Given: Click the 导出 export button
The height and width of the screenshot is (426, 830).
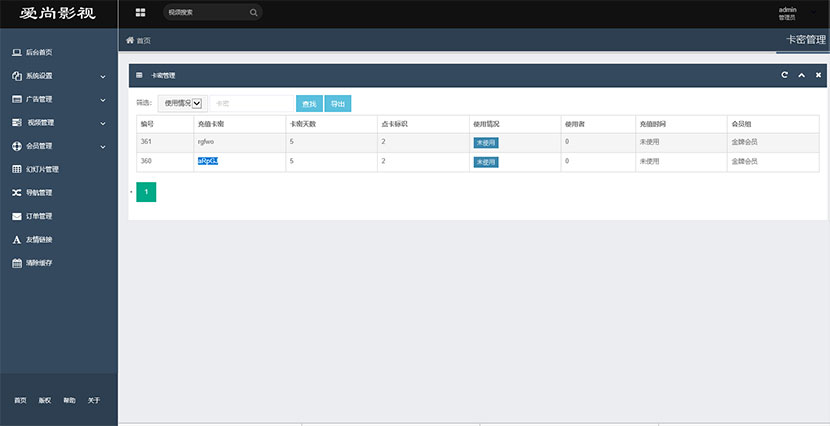Looking at the screenshot, I should coord(338,103).
